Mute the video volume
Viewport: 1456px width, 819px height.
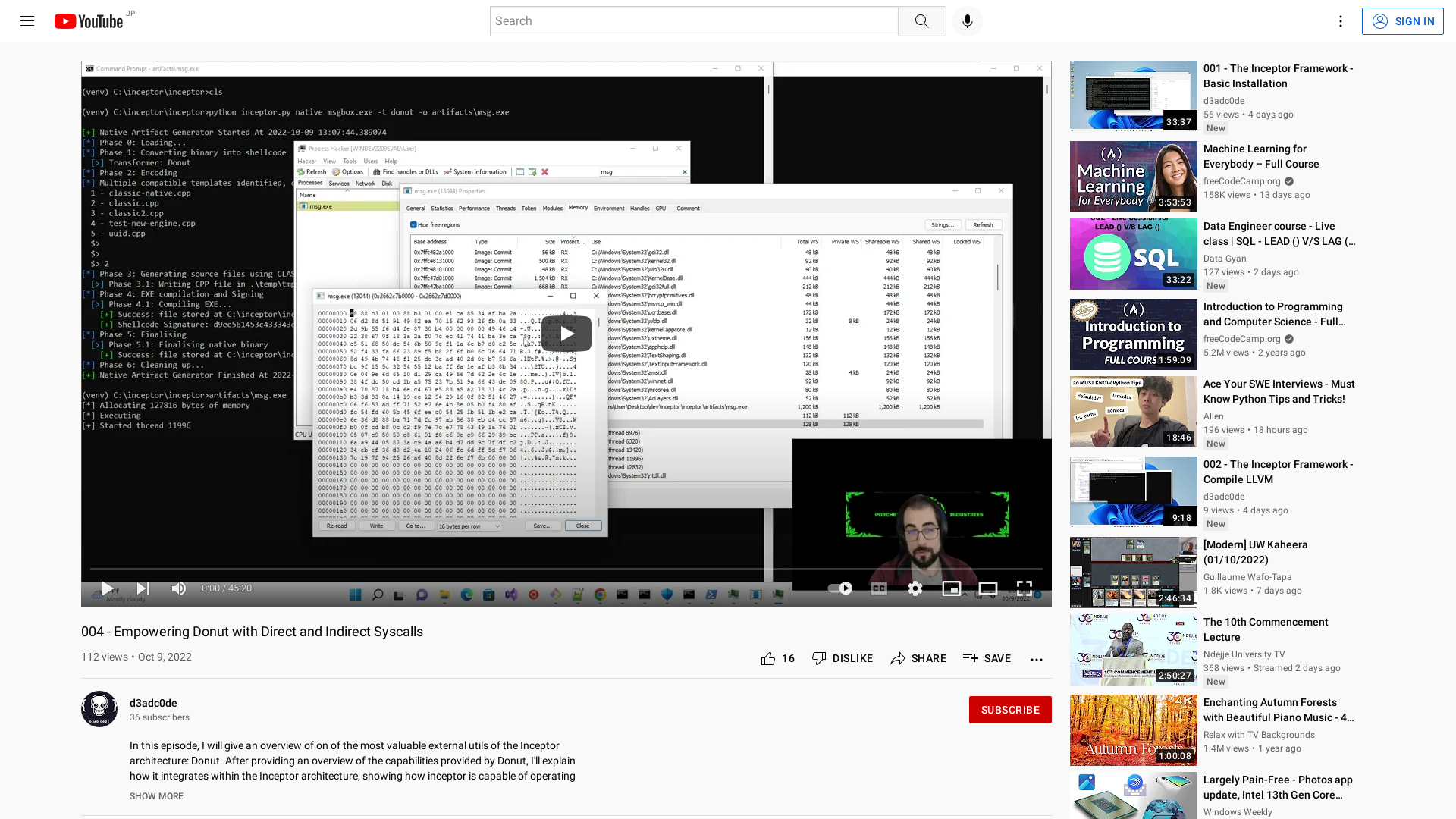pyautogui.click(x=178, y=588)
